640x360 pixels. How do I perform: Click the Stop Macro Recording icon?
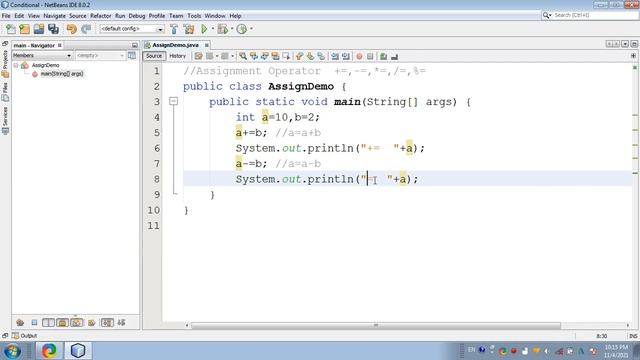point(370,56)
